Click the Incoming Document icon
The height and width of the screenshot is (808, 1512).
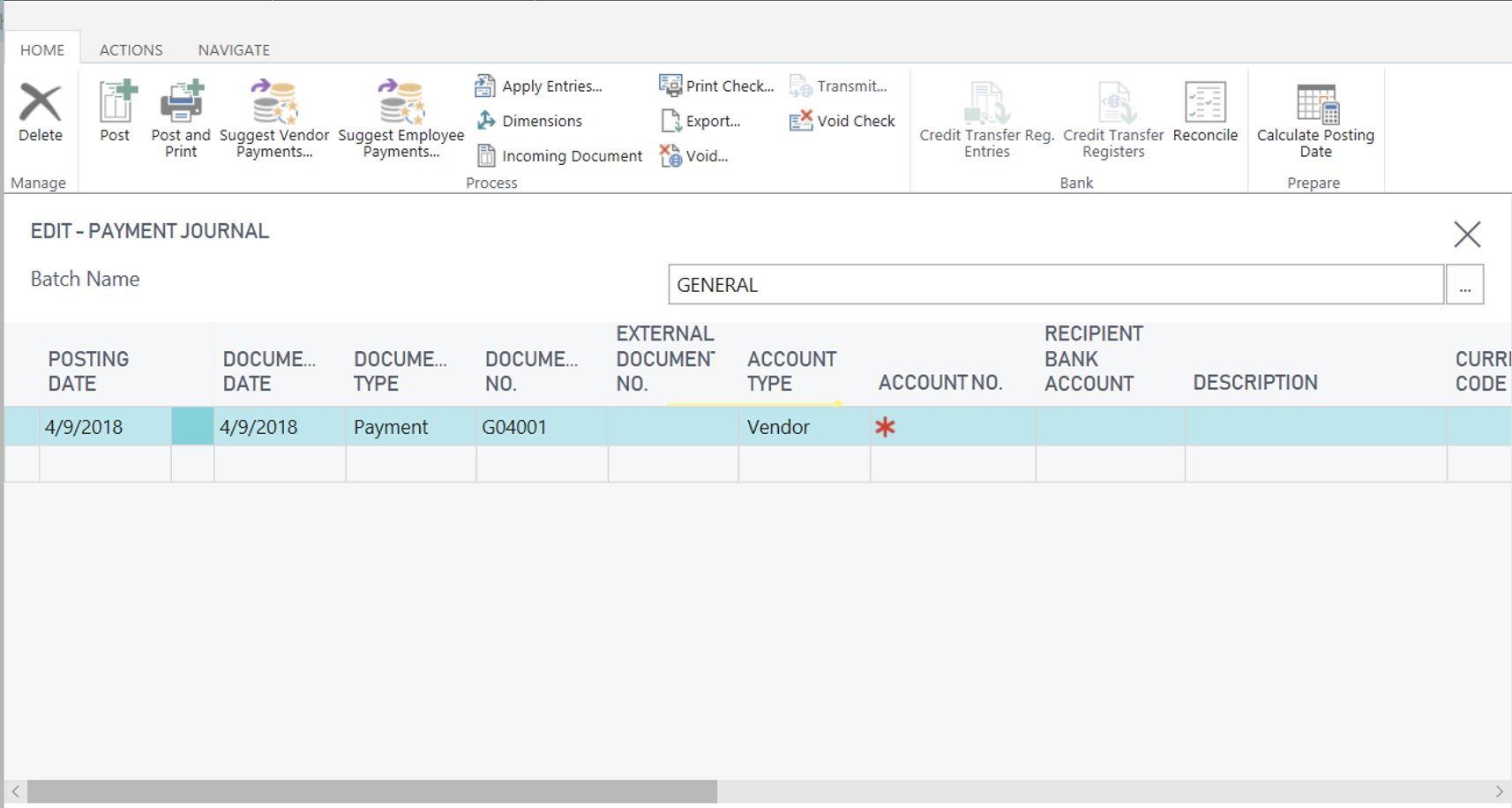(x=560, y=155)
